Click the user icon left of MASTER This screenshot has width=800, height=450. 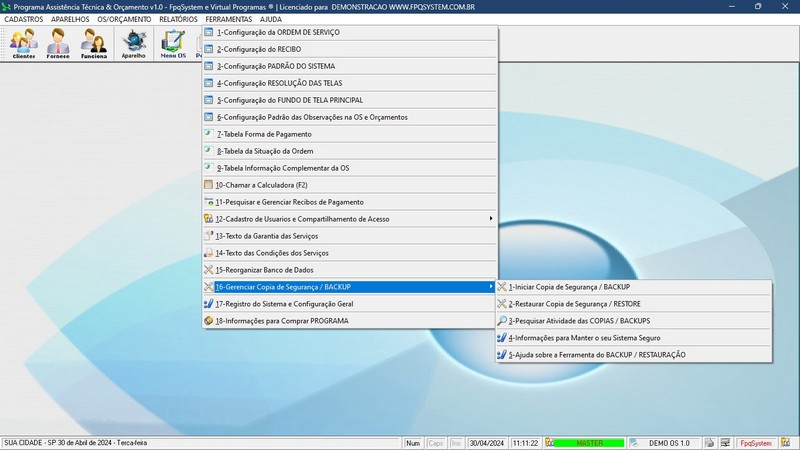point(549,443)
